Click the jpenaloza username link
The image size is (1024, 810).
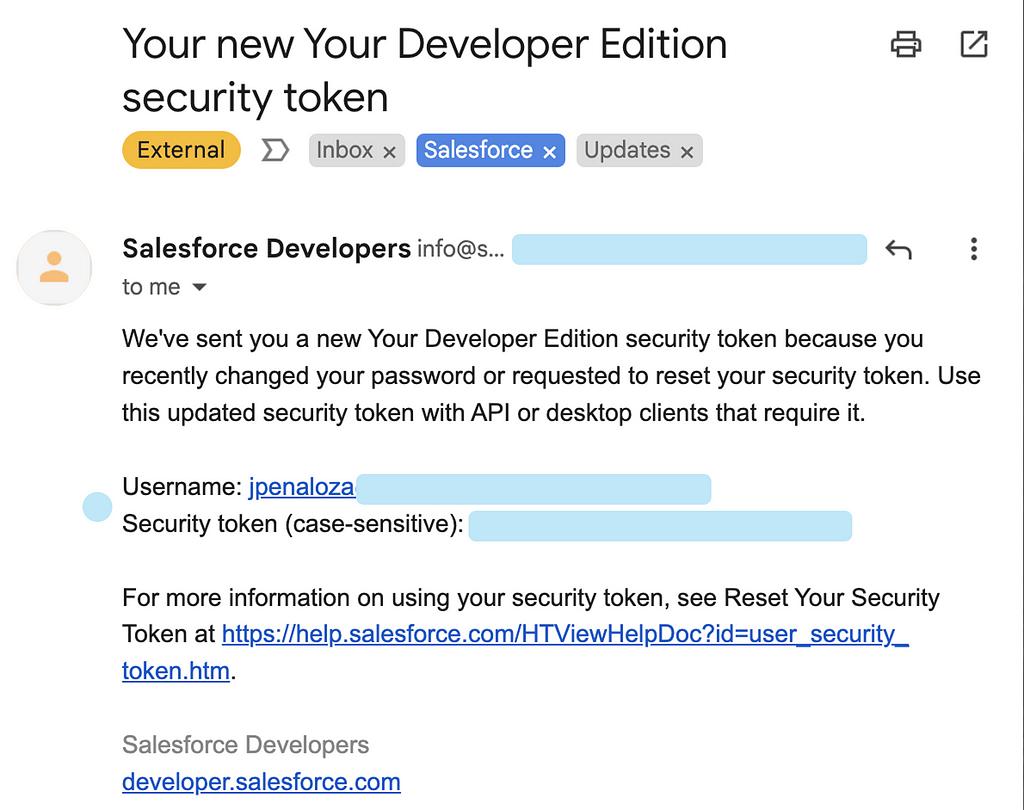coord(301,487)
